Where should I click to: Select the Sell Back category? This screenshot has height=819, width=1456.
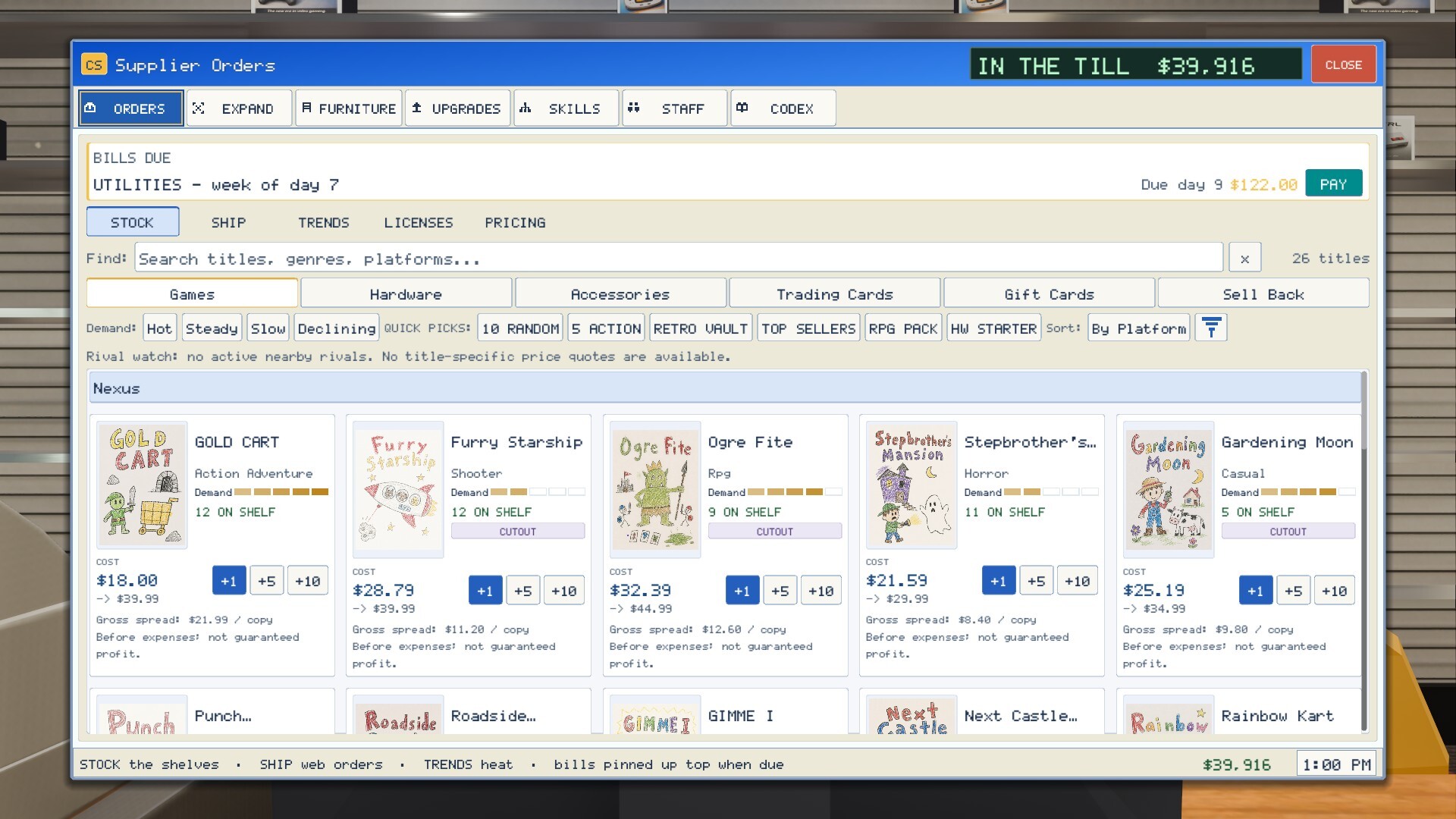pyautogui.click(x=1263, y=294)
